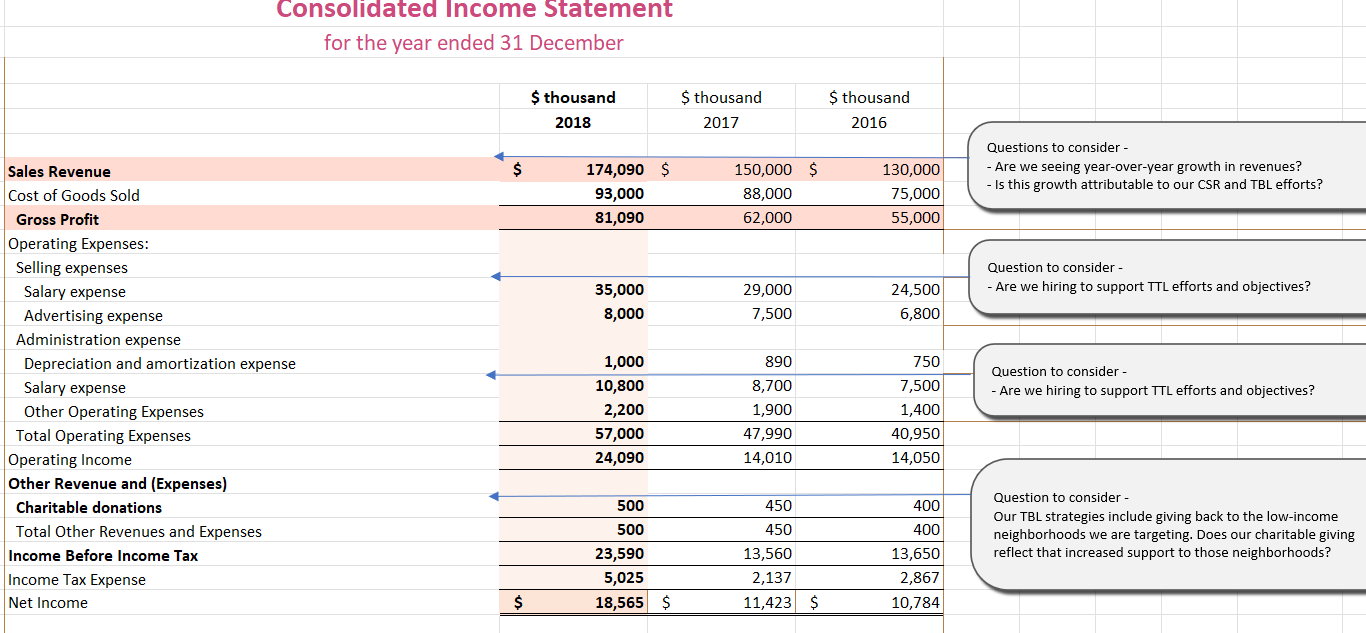
Task: Click the Operating Income row label
Action: pyautogui.click(x=68, y=458)
